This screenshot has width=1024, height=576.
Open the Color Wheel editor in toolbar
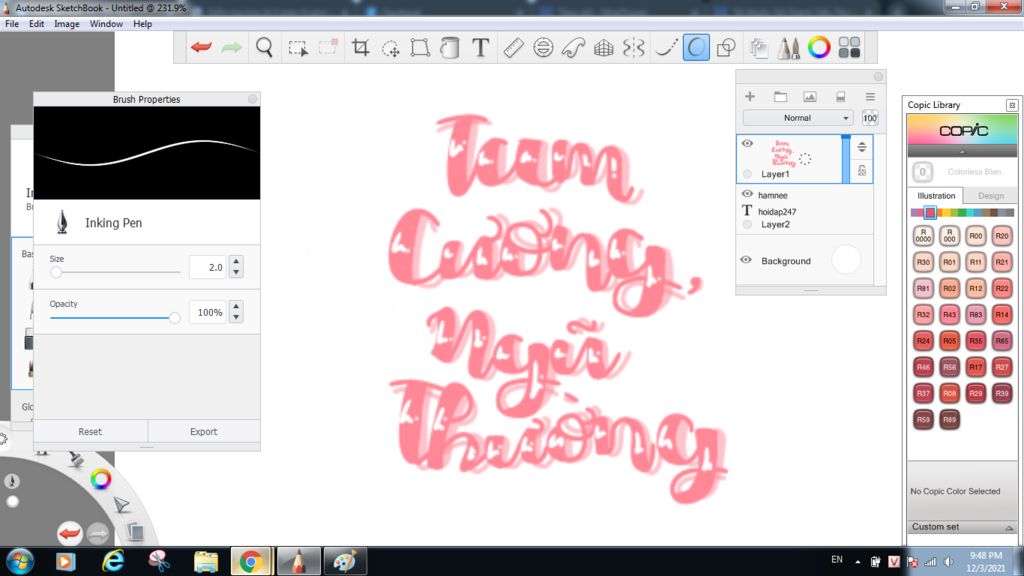819,47
